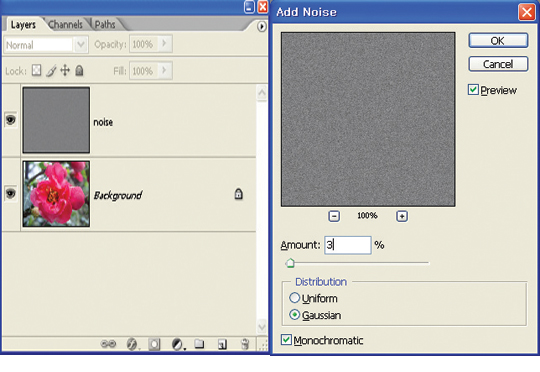Zoom out the noise preview
The image size is (540, 372).
tap(334, 216)
